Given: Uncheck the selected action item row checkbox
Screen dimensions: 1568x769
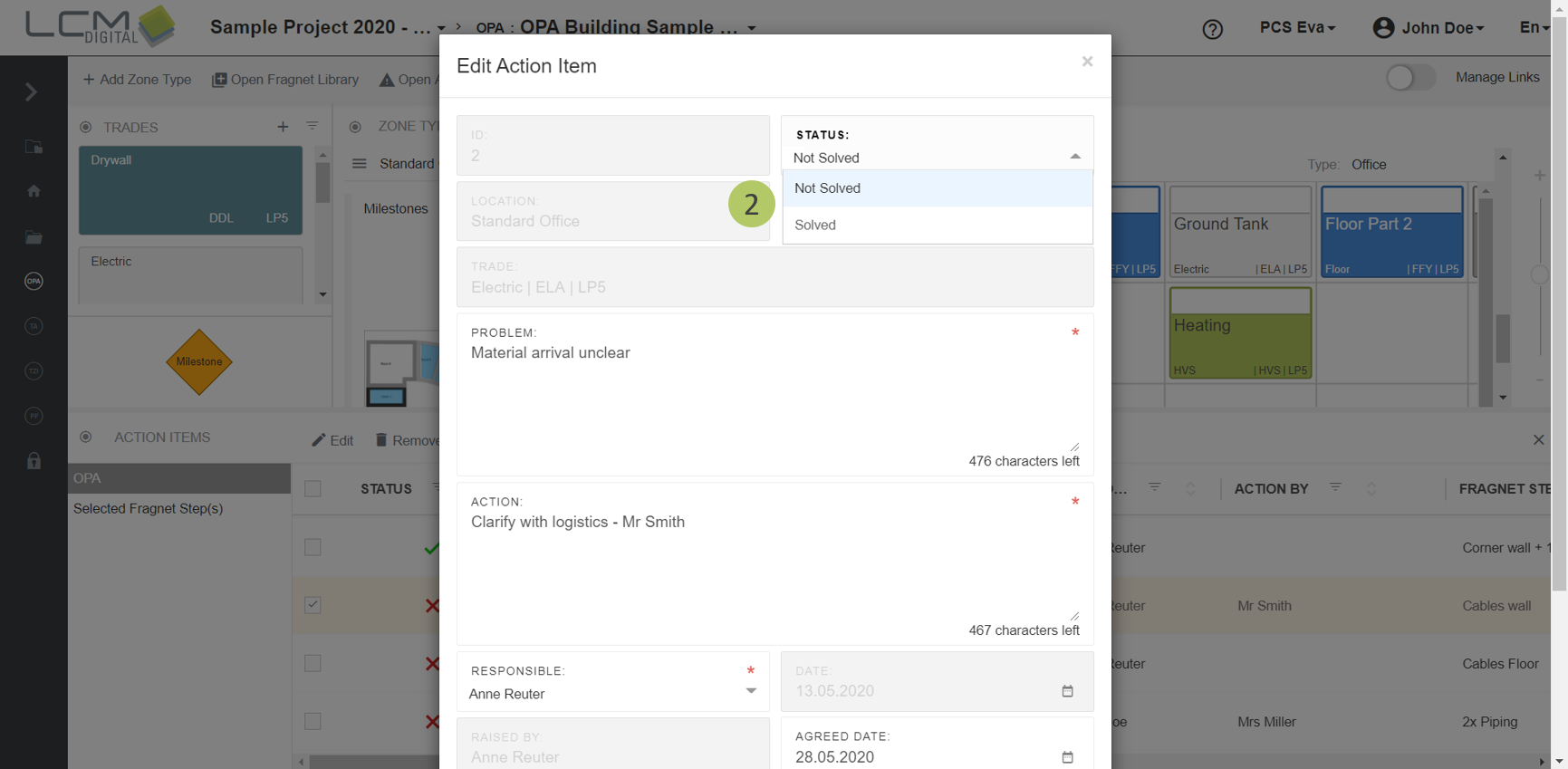Looking at the screenshot, I should (x=313, y=605).
